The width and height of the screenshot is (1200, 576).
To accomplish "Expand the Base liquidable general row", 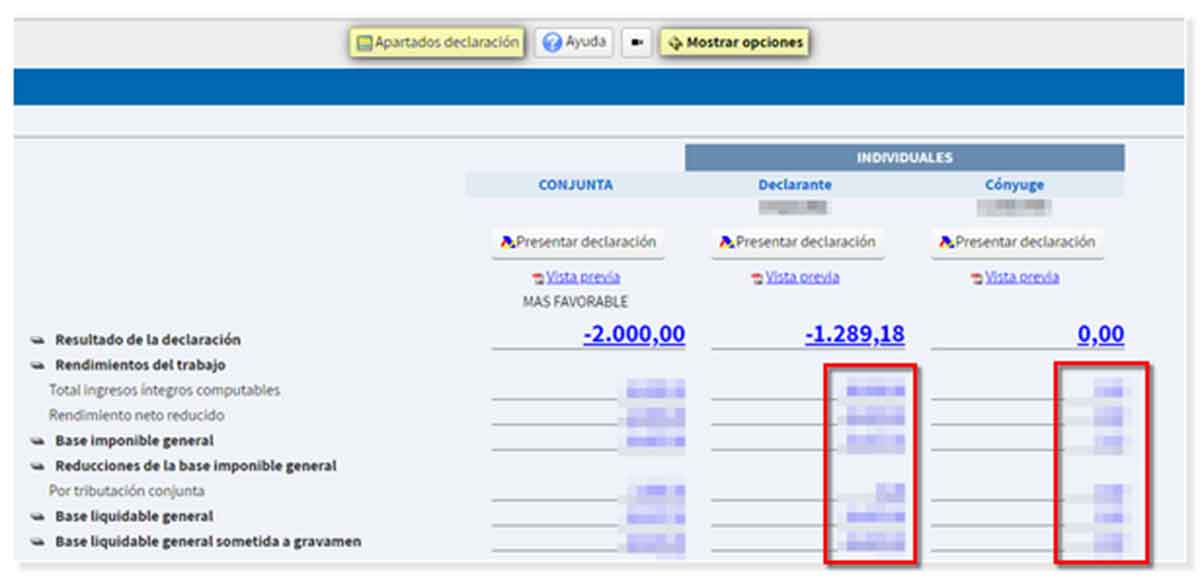I will pyautogui.click(x=37, y=517).
